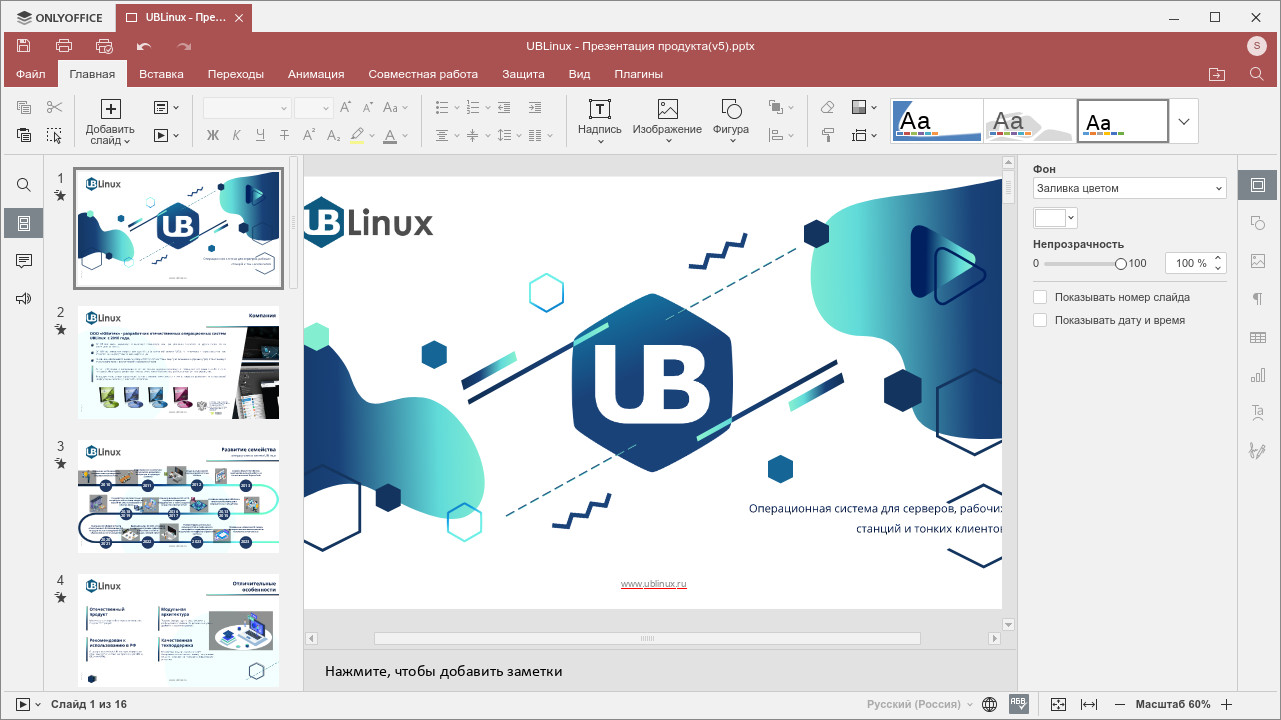Switch to the Совместная работа tab
The height and width of the screenshot is (720, 1281).
(x=423, y=74)
